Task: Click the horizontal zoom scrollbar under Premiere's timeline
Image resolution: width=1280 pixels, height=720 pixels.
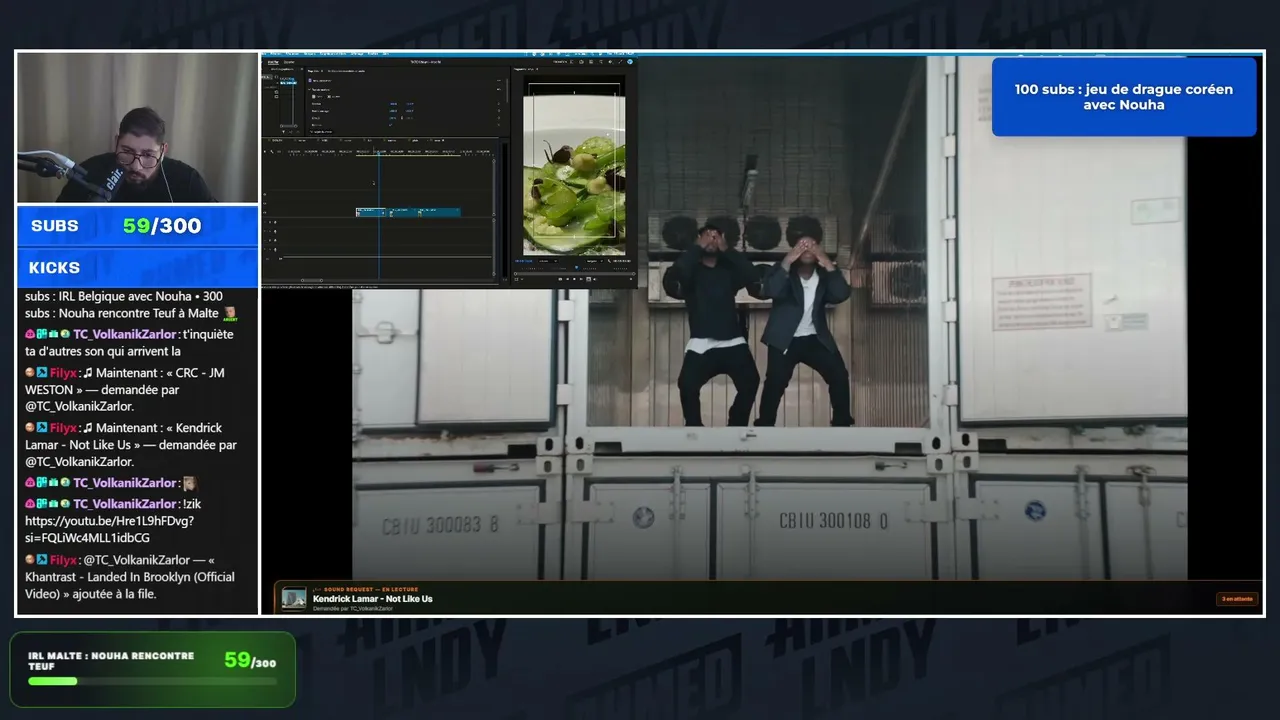Action: (311, 281)
